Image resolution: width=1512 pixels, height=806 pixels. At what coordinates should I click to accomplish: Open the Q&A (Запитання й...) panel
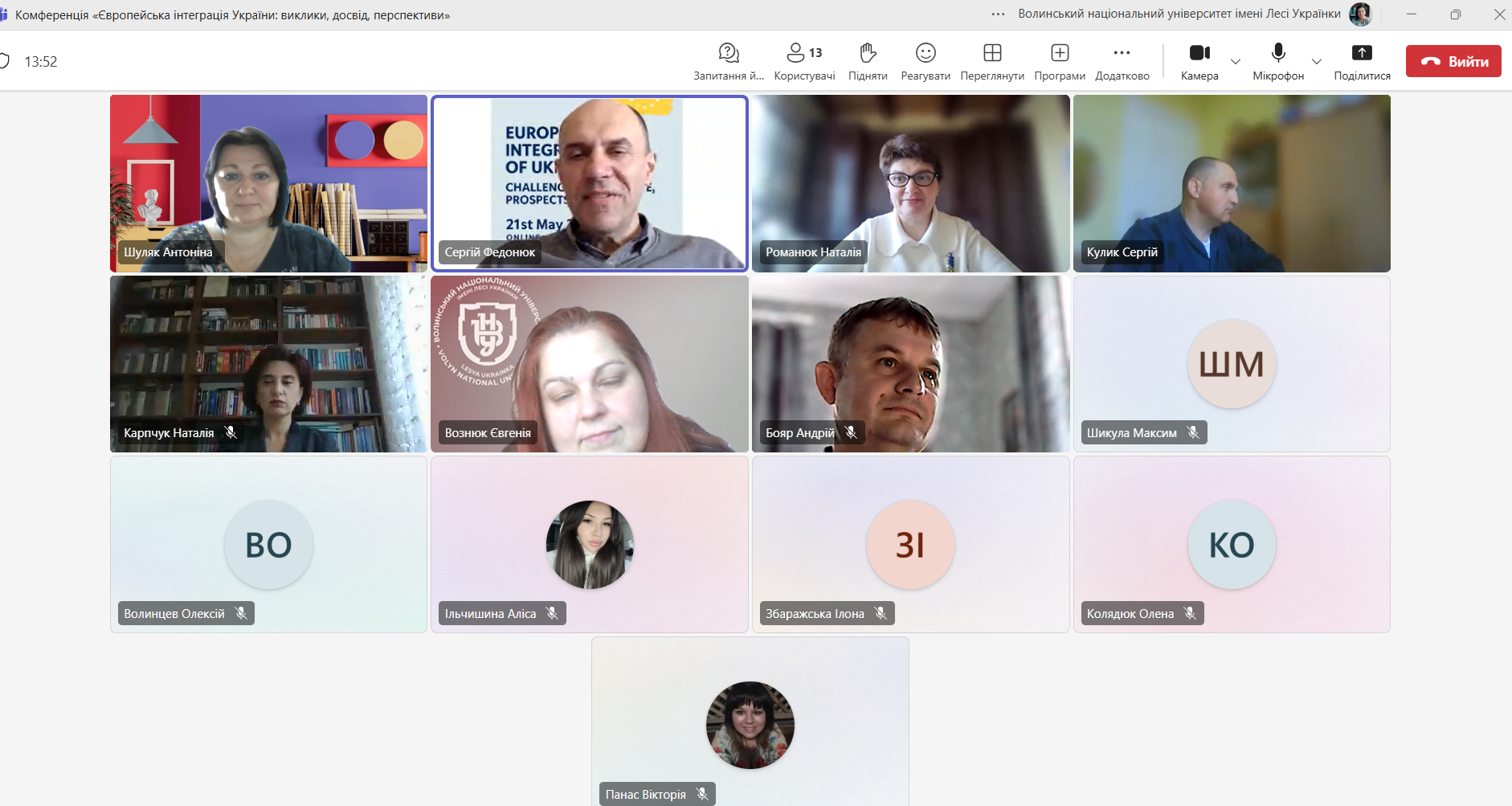728,61
